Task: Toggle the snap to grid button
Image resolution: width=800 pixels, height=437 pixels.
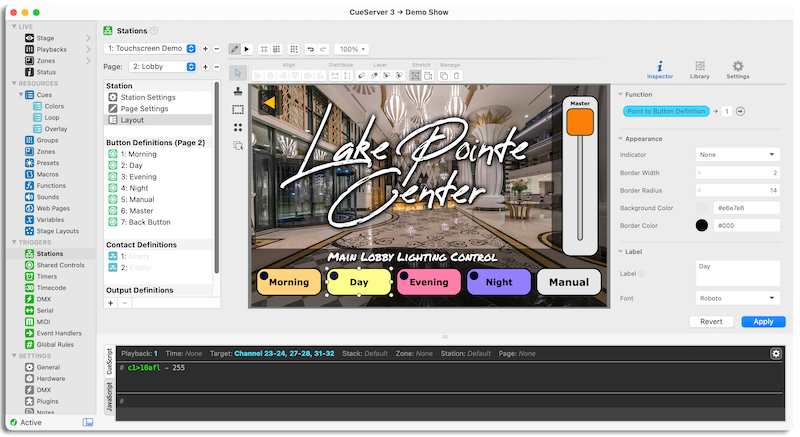Action: (x=277, y=49)
